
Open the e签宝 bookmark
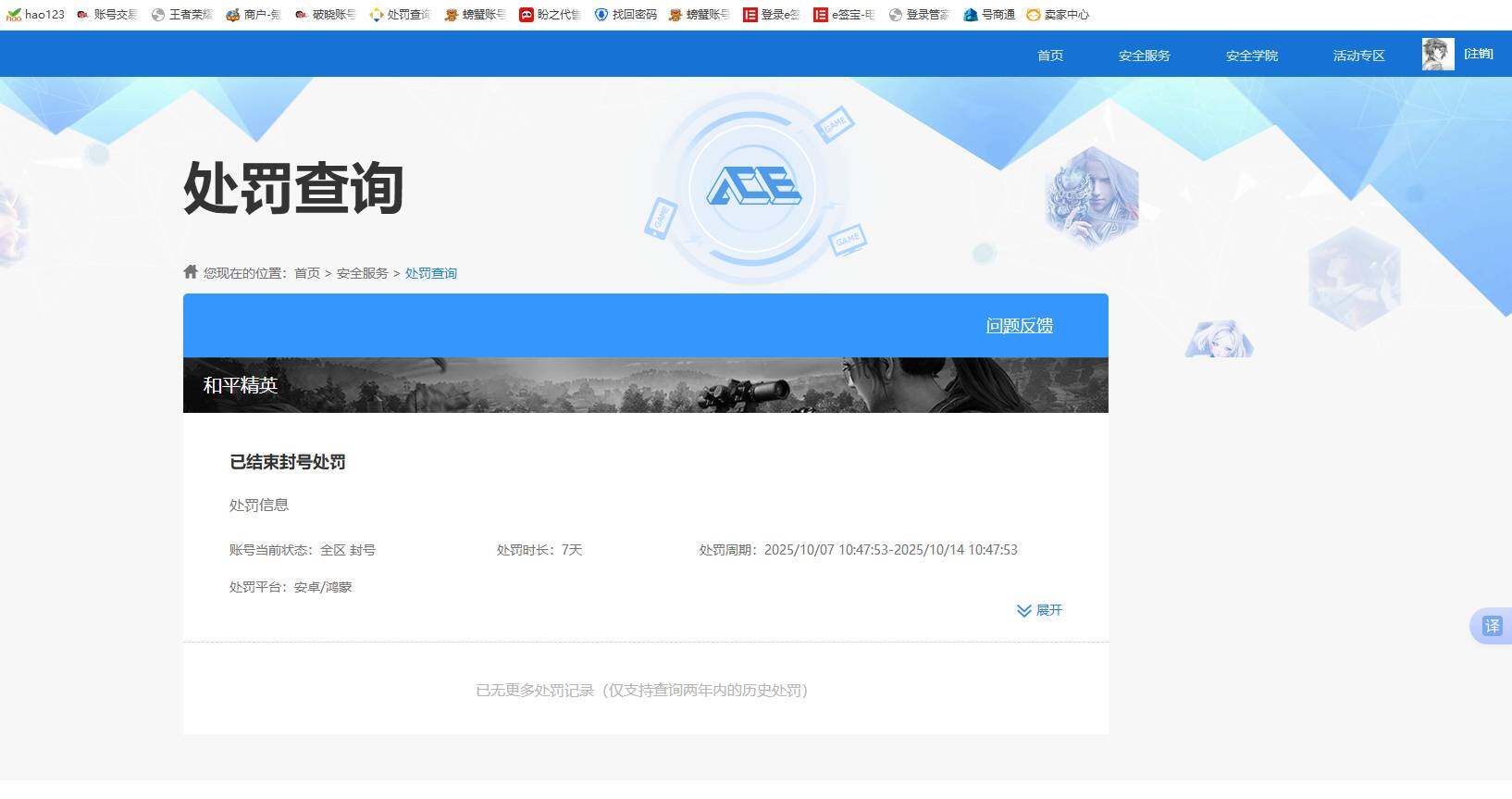click(x=843, y=14)
